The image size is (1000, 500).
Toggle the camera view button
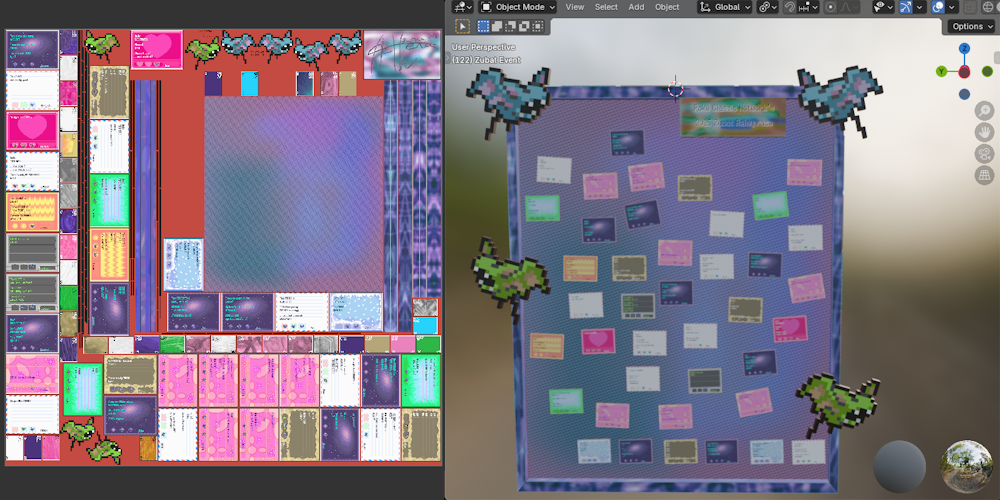[985, 154]
